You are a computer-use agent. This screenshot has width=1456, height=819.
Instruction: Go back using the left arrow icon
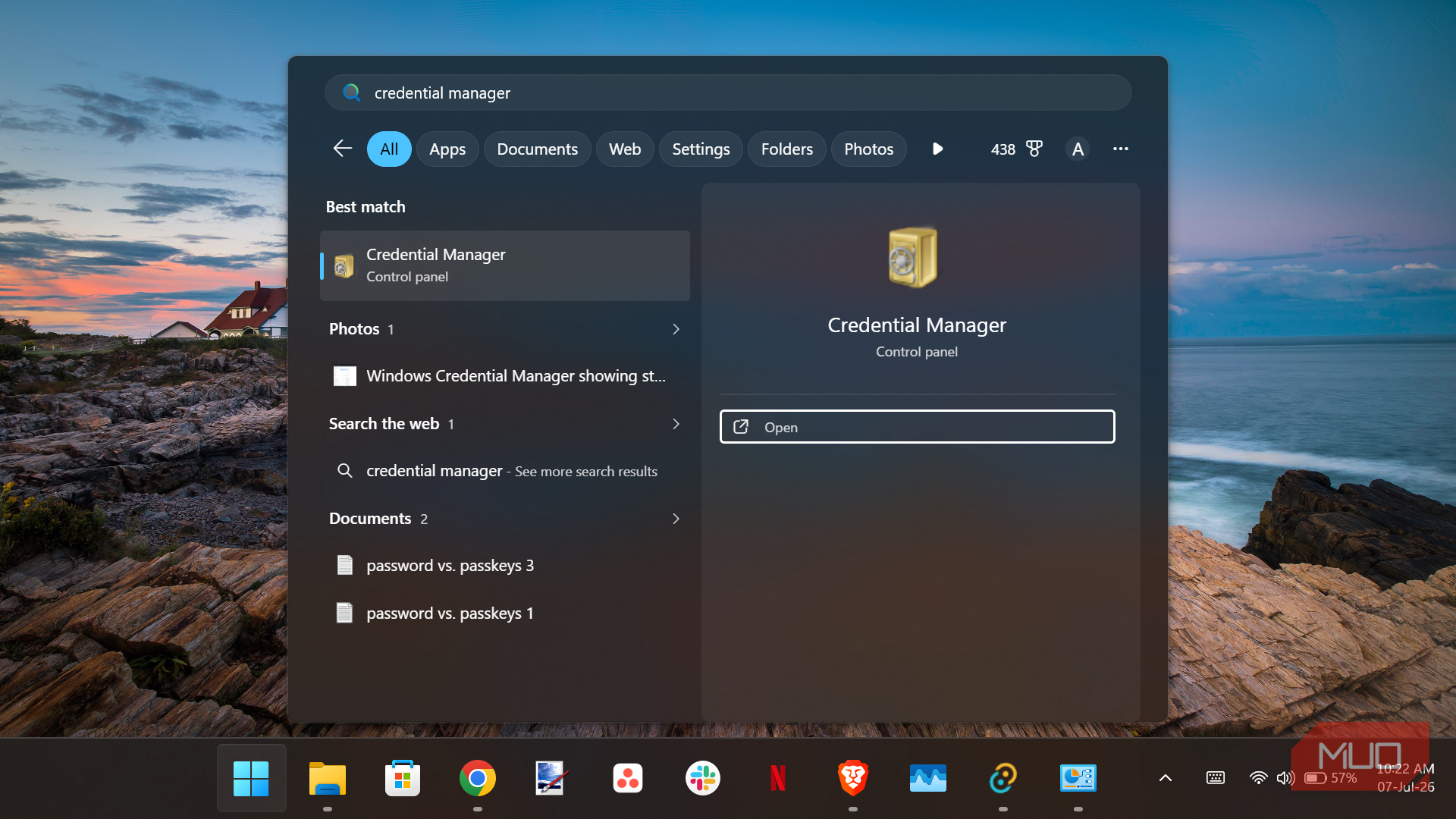click(343, 149)
